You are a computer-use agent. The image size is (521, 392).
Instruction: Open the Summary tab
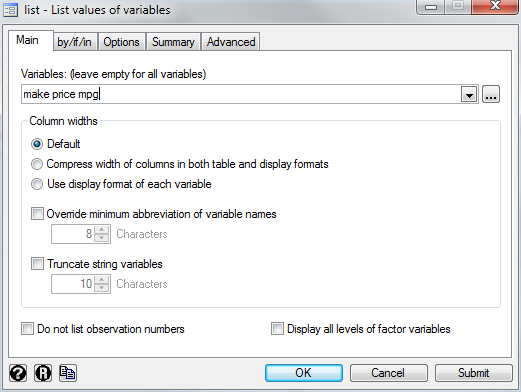173,42
